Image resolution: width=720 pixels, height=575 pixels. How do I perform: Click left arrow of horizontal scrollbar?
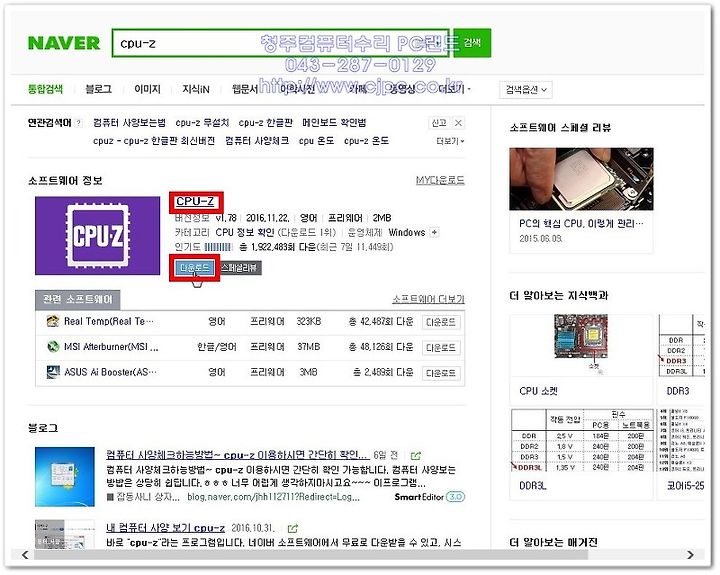point(25,555)
